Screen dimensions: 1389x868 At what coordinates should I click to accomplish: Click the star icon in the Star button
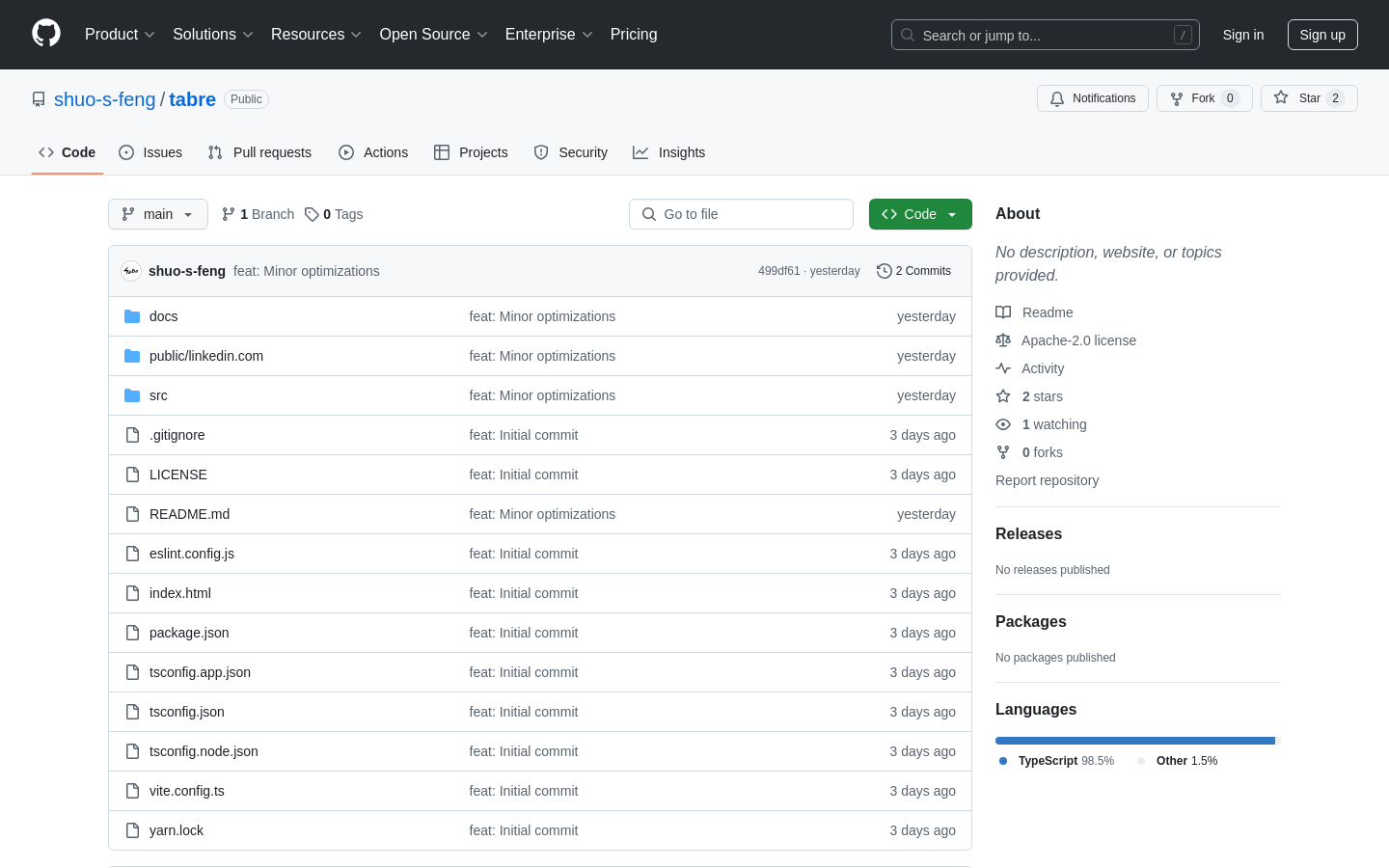[1281, 97]
